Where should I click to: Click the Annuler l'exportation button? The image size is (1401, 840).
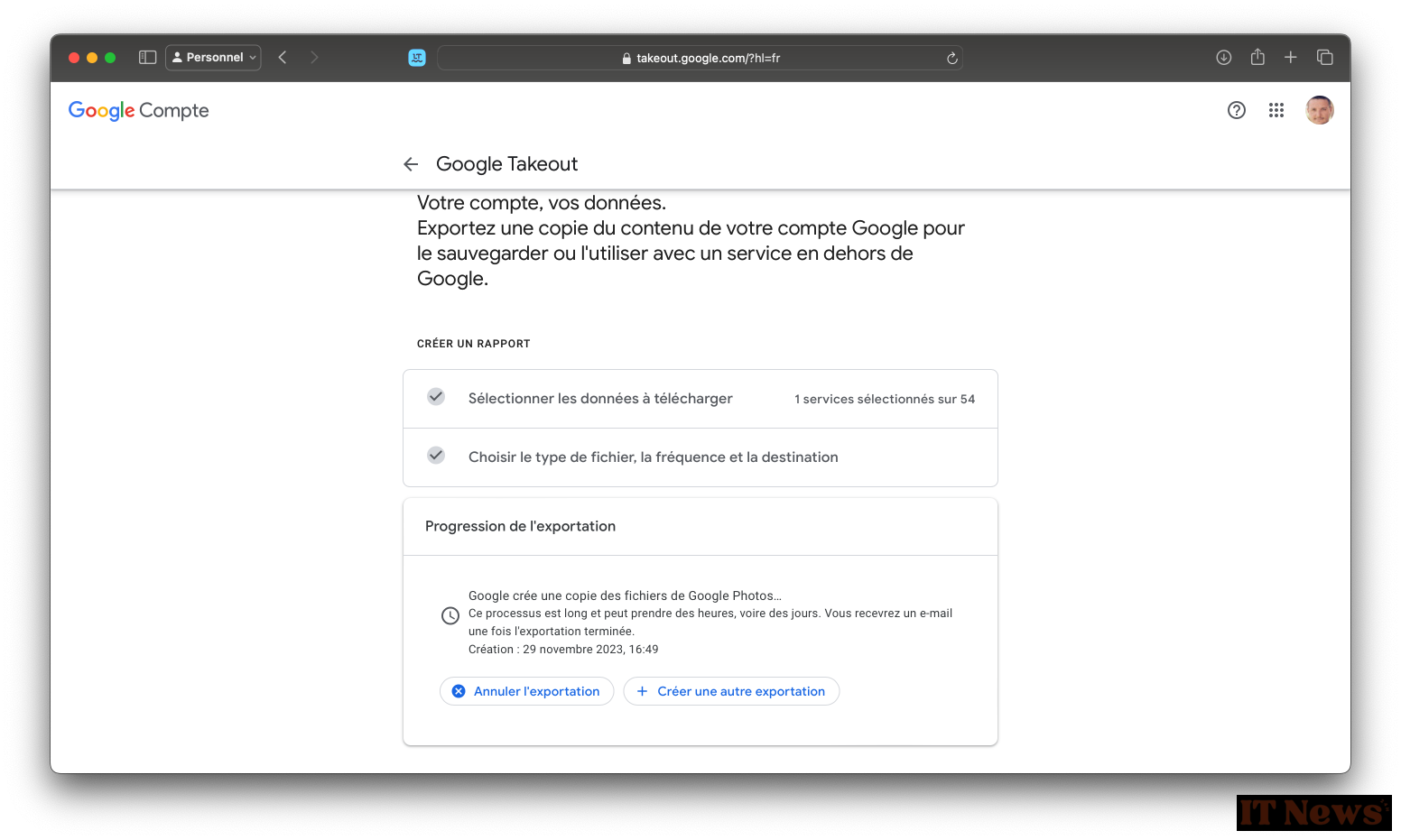[x=526, y=691]
